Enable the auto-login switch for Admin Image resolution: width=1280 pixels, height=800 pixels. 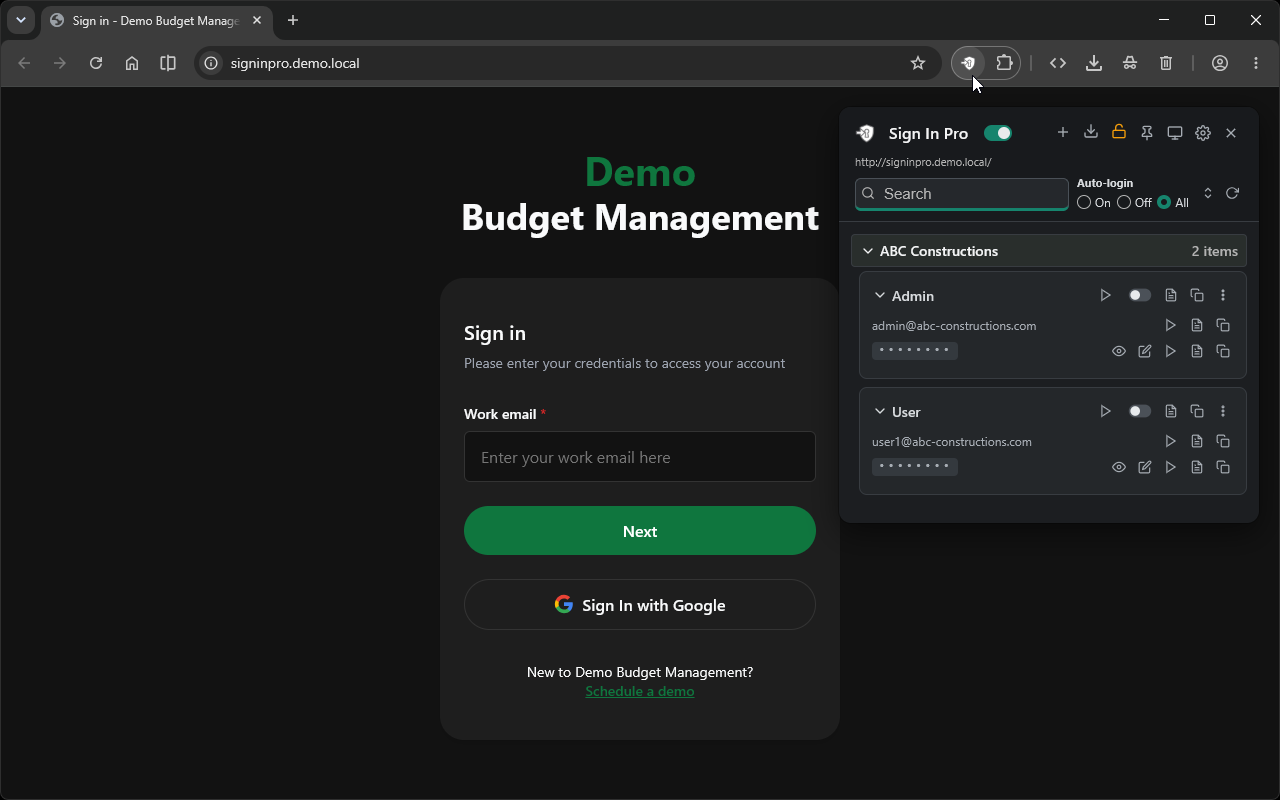1139,295
